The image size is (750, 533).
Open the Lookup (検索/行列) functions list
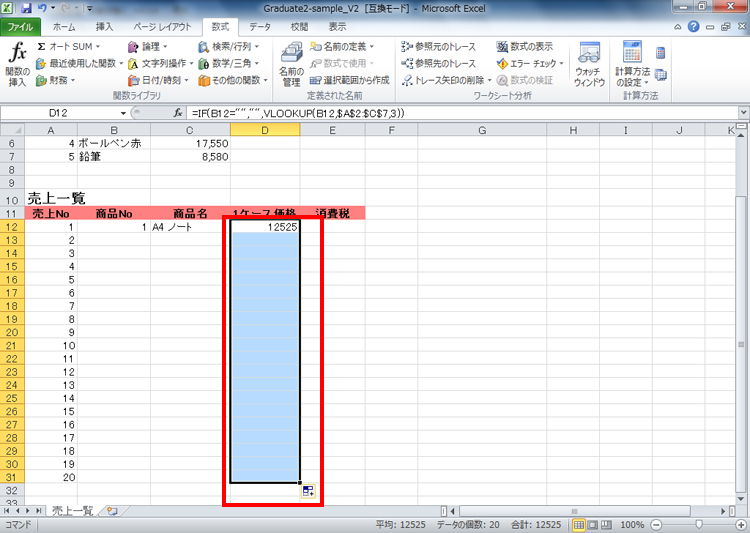[x=229, y=46]
